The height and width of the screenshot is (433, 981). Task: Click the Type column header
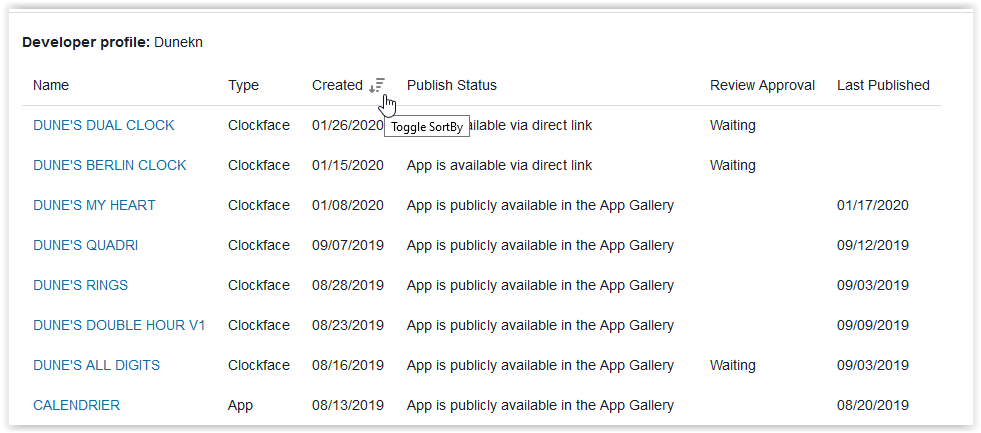coord(243,85)
